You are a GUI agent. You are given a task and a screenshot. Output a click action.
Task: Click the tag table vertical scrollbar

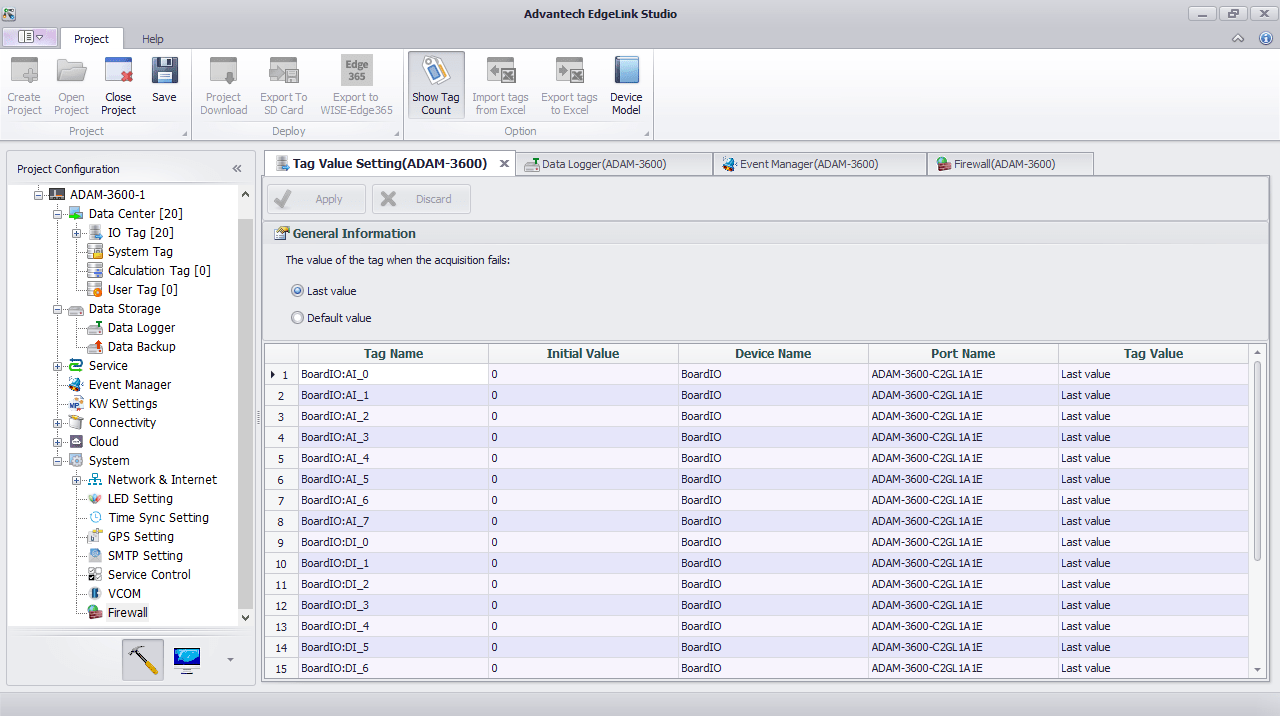1257,460
